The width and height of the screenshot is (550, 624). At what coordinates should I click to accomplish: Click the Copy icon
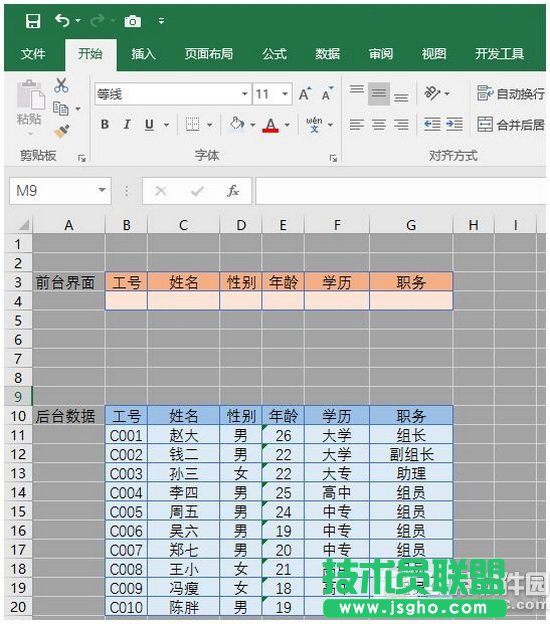[x=60, y=108]
